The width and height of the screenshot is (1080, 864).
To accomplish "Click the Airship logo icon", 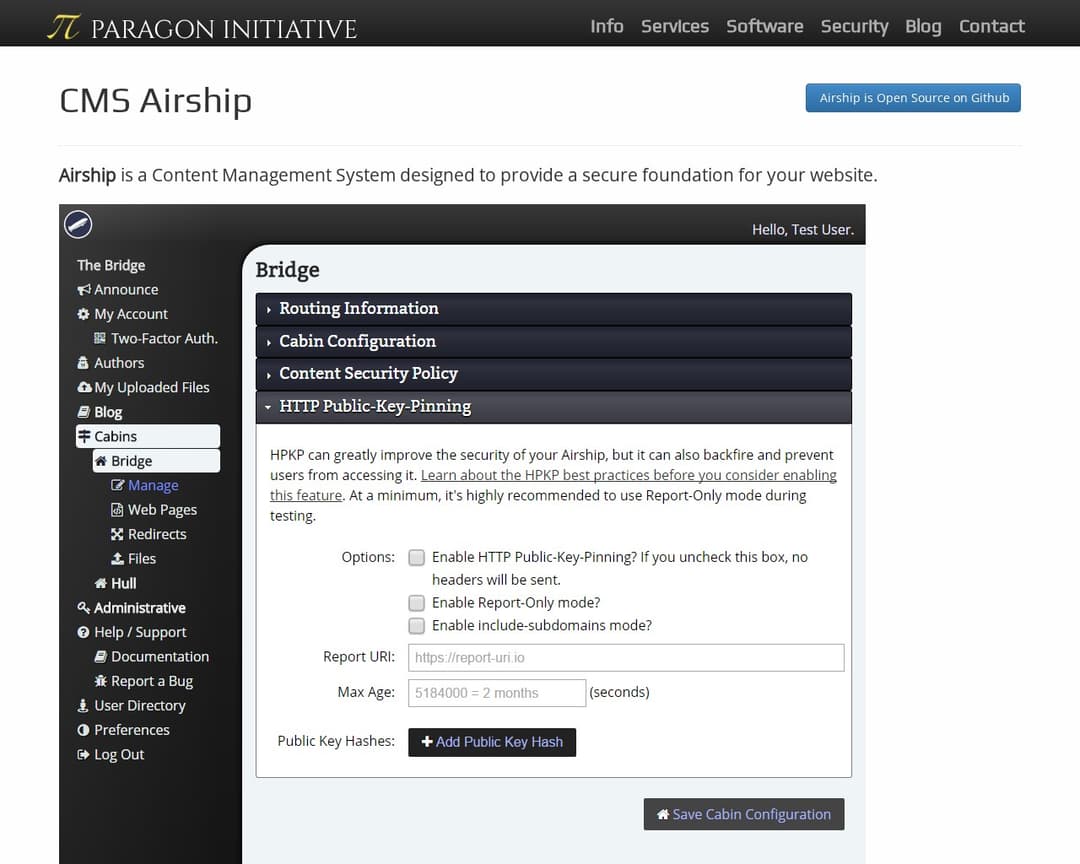I will (x=78, y=225).
